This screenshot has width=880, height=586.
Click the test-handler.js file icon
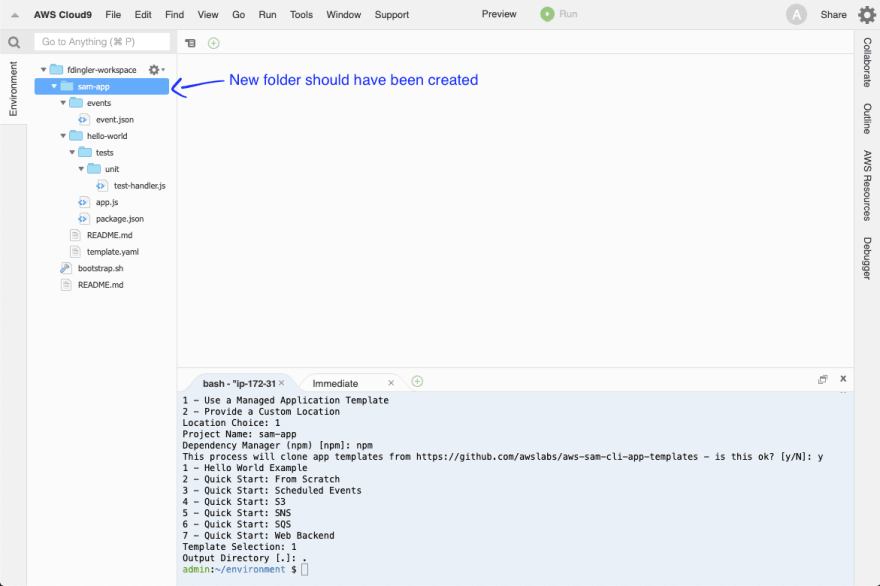(x=101, y=186)
